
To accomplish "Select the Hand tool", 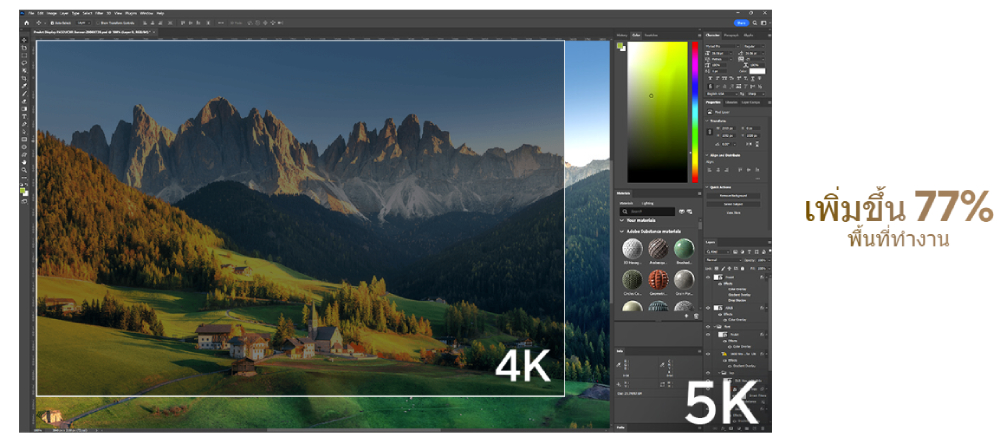I will pos(24,162).
